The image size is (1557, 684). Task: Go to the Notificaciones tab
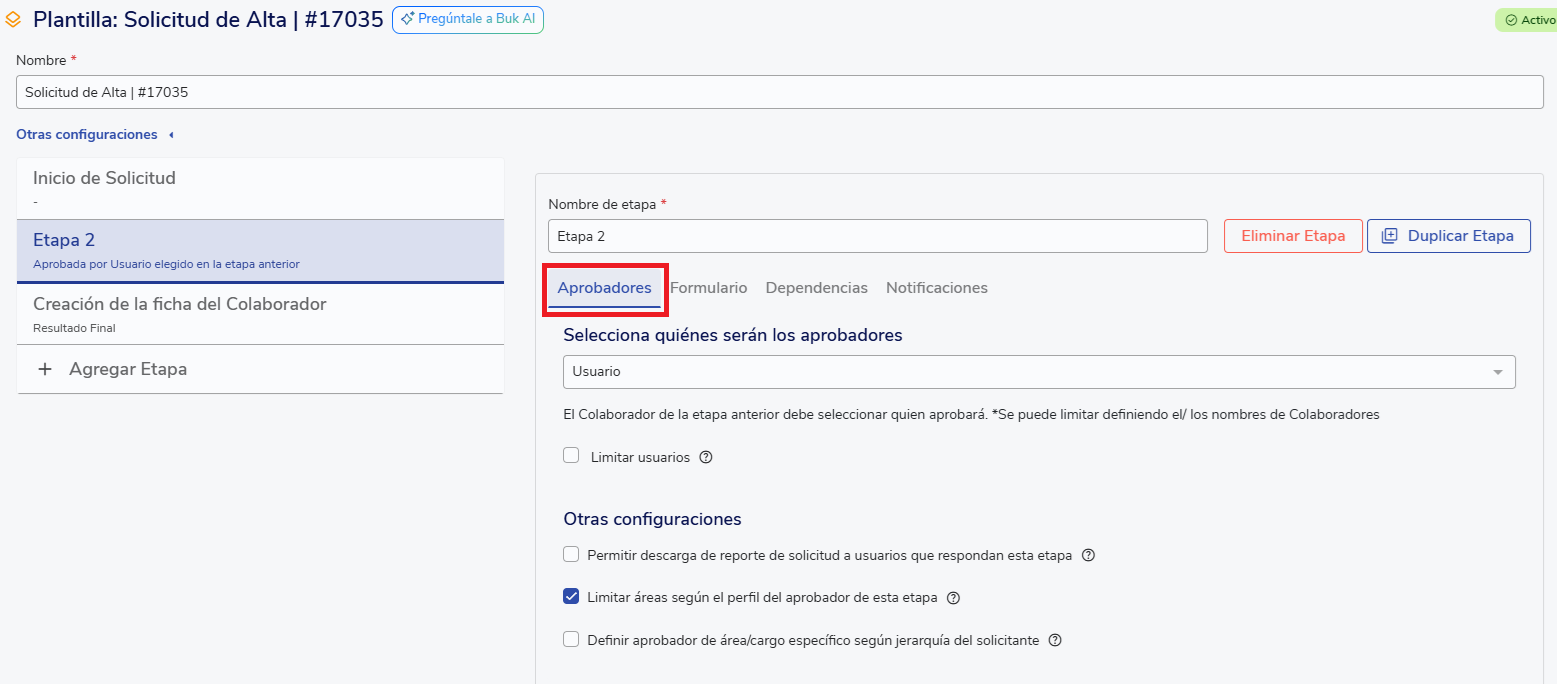point(936,288)
